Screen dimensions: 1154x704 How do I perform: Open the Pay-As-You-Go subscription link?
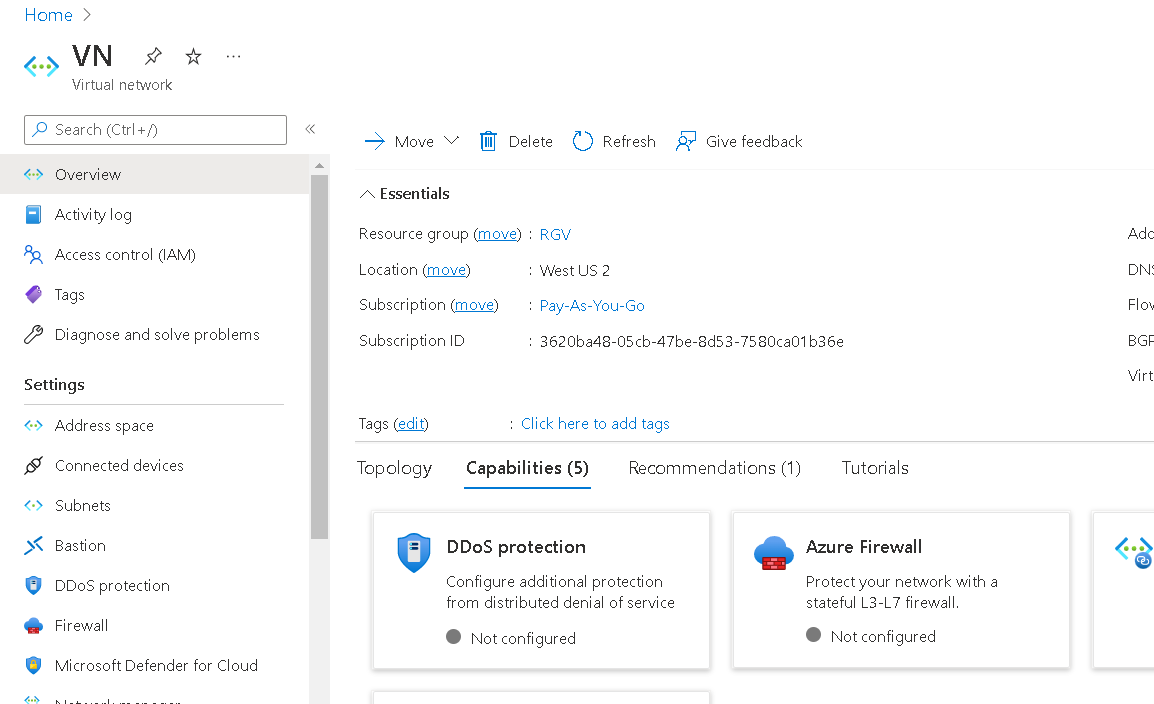(592, 305)
